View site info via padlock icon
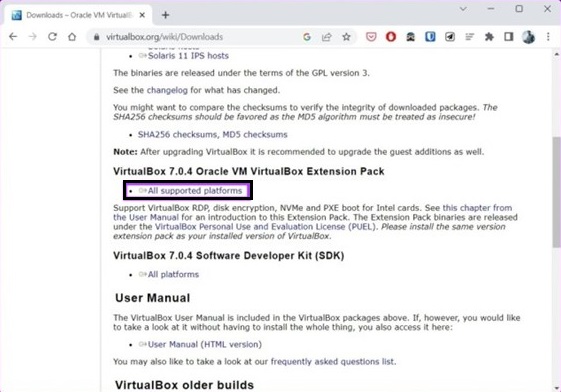This screenshot has height=392, width=561. tap(96, 37)
